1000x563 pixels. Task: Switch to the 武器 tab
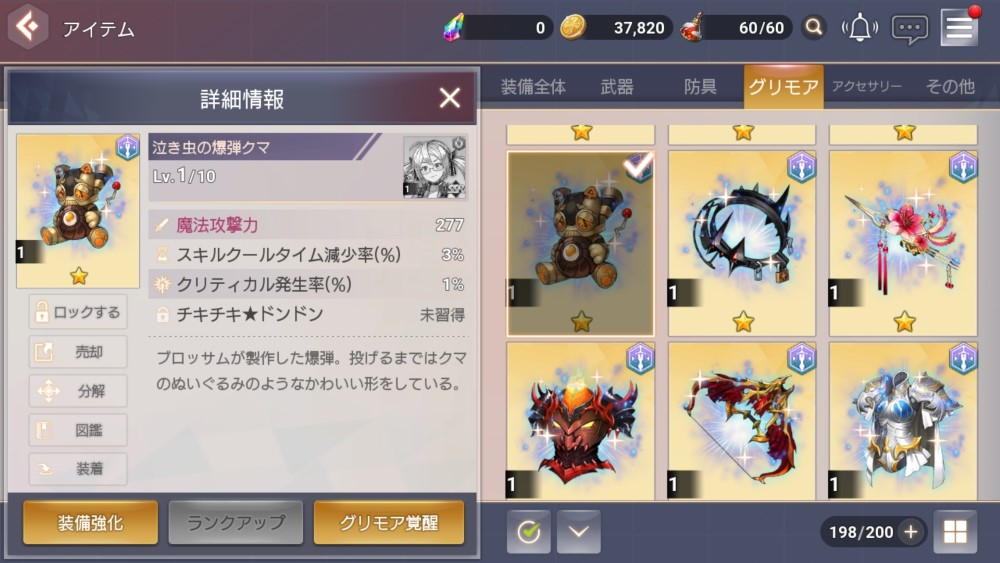[617, 87]
